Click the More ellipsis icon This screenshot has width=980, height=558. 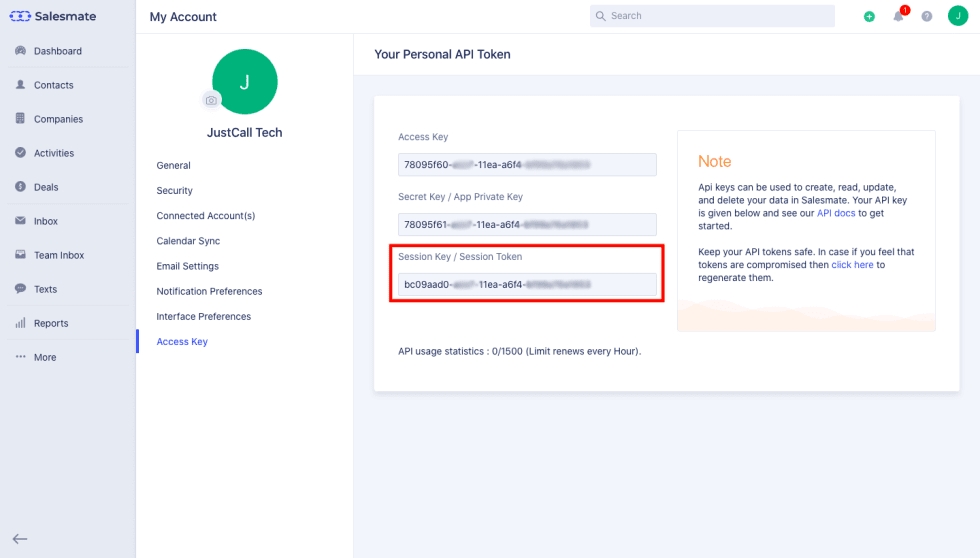click(21, 357)
